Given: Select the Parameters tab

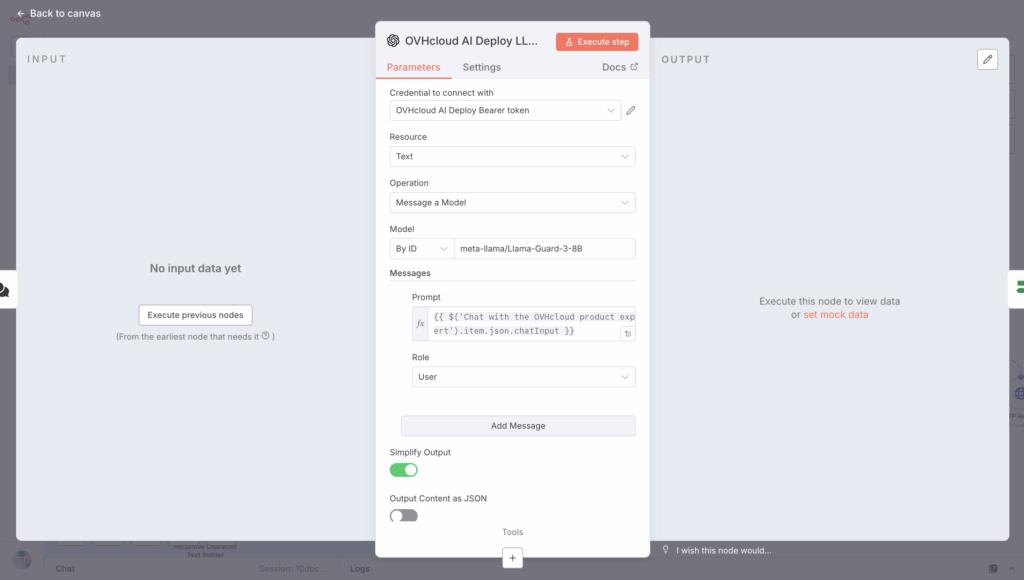Looking at the screenshot, I should pos(413,67).
